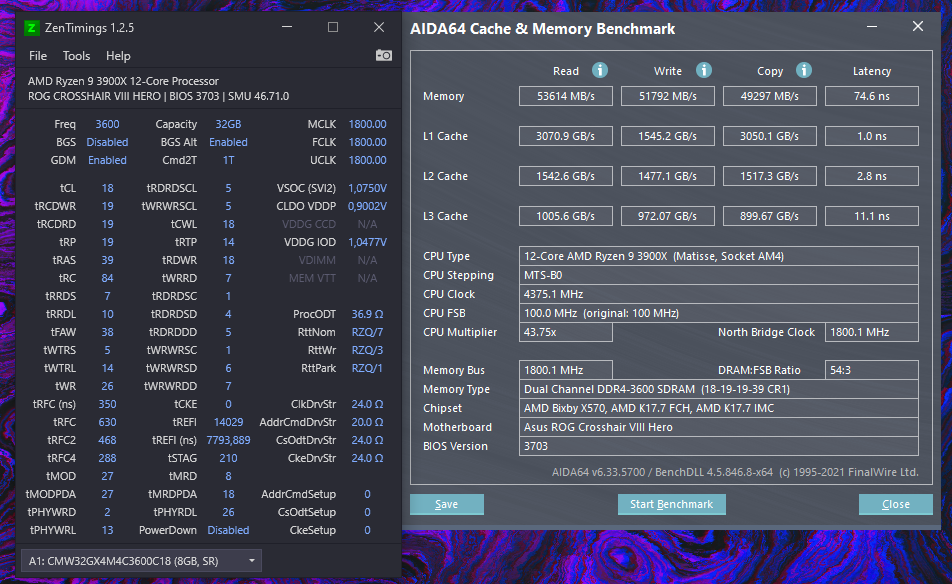
Task: Click the BGS Alt Enabled value
Action: click(228, 142)
